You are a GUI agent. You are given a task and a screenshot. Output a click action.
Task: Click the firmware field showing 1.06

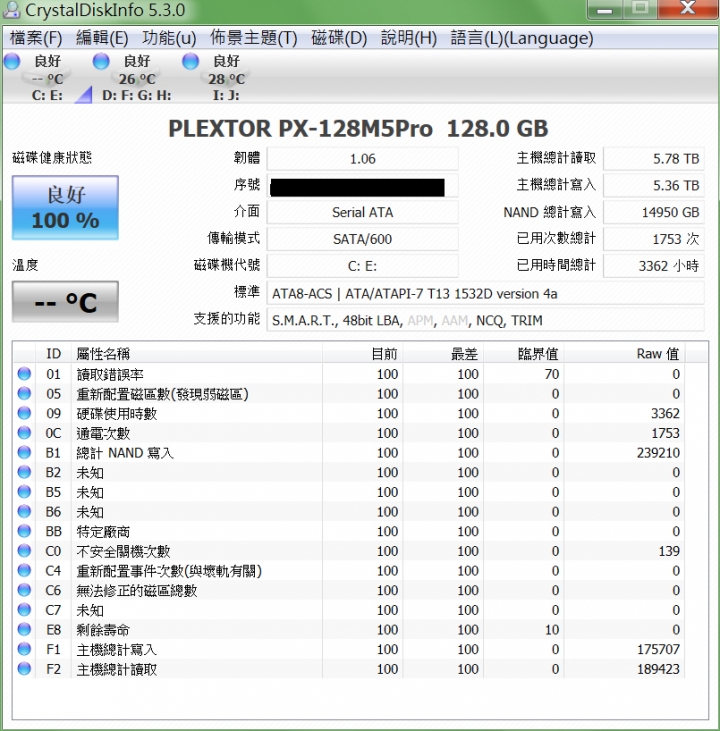point(362,159)
